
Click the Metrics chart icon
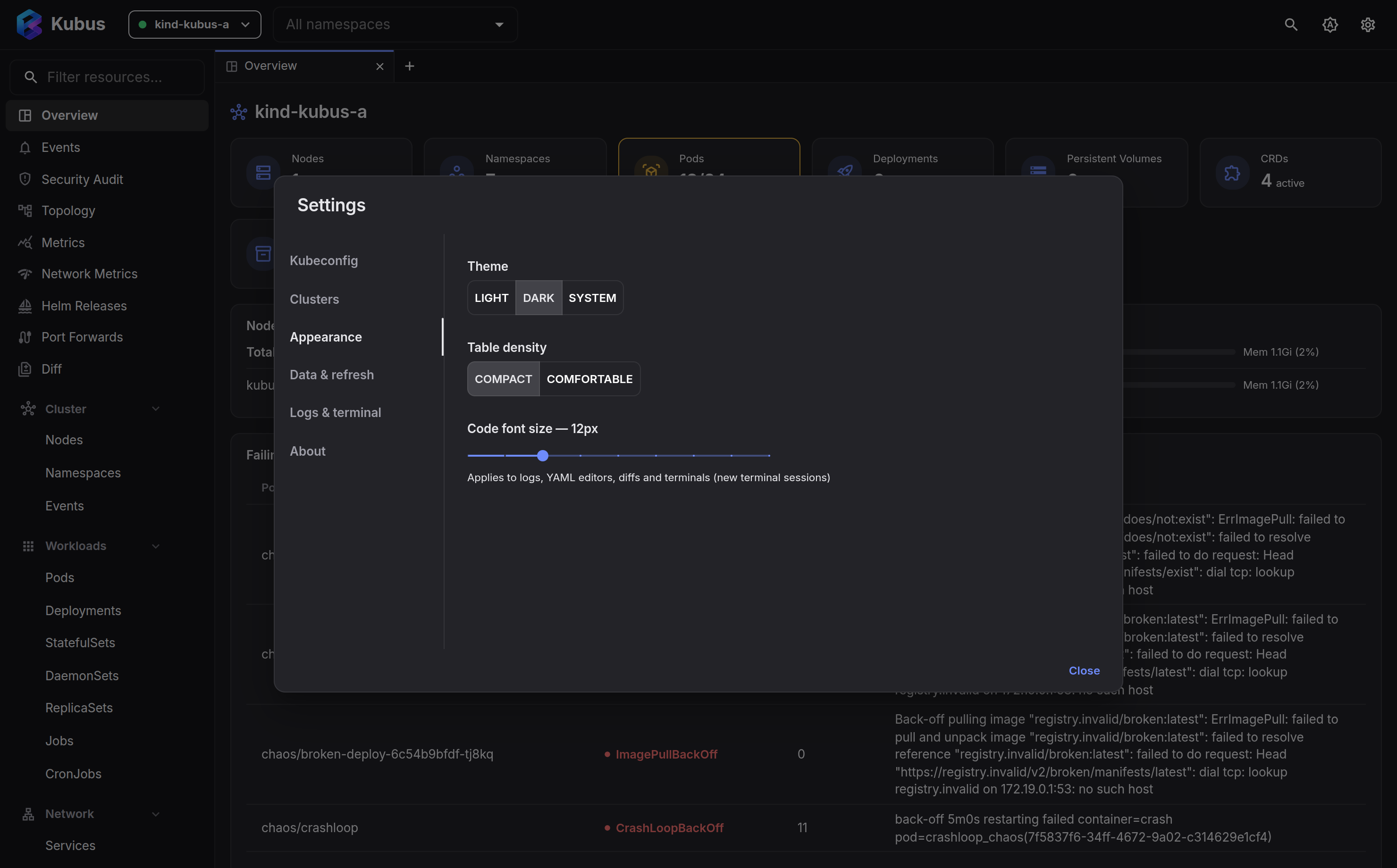pyautogui.click(x=25, y=242)
